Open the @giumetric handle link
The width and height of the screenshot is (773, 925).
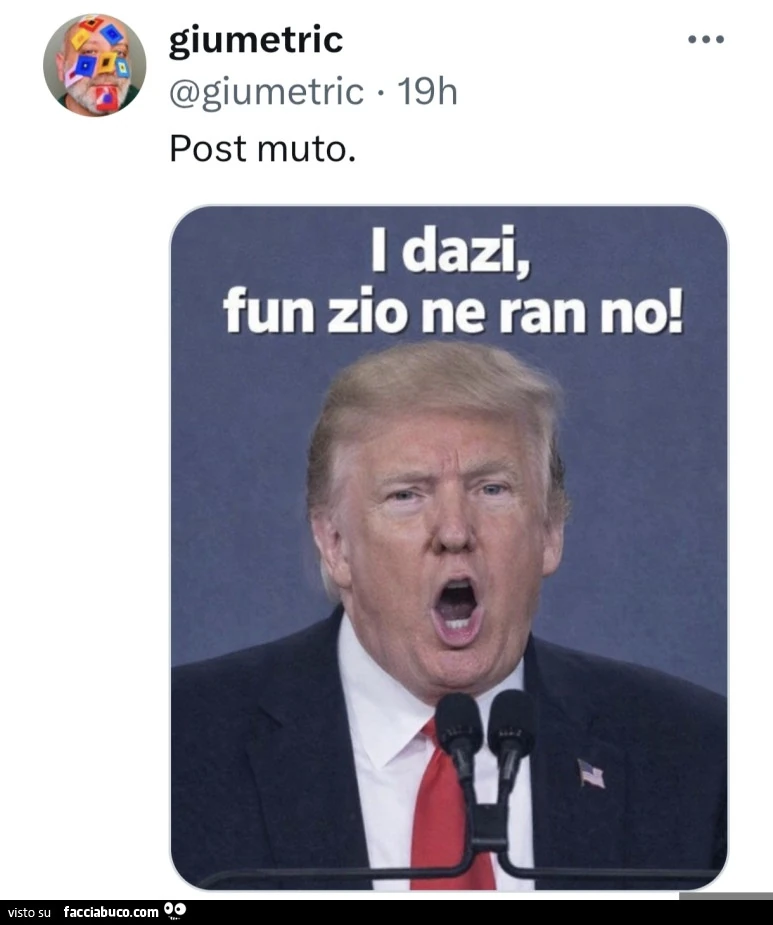point(266,92)
